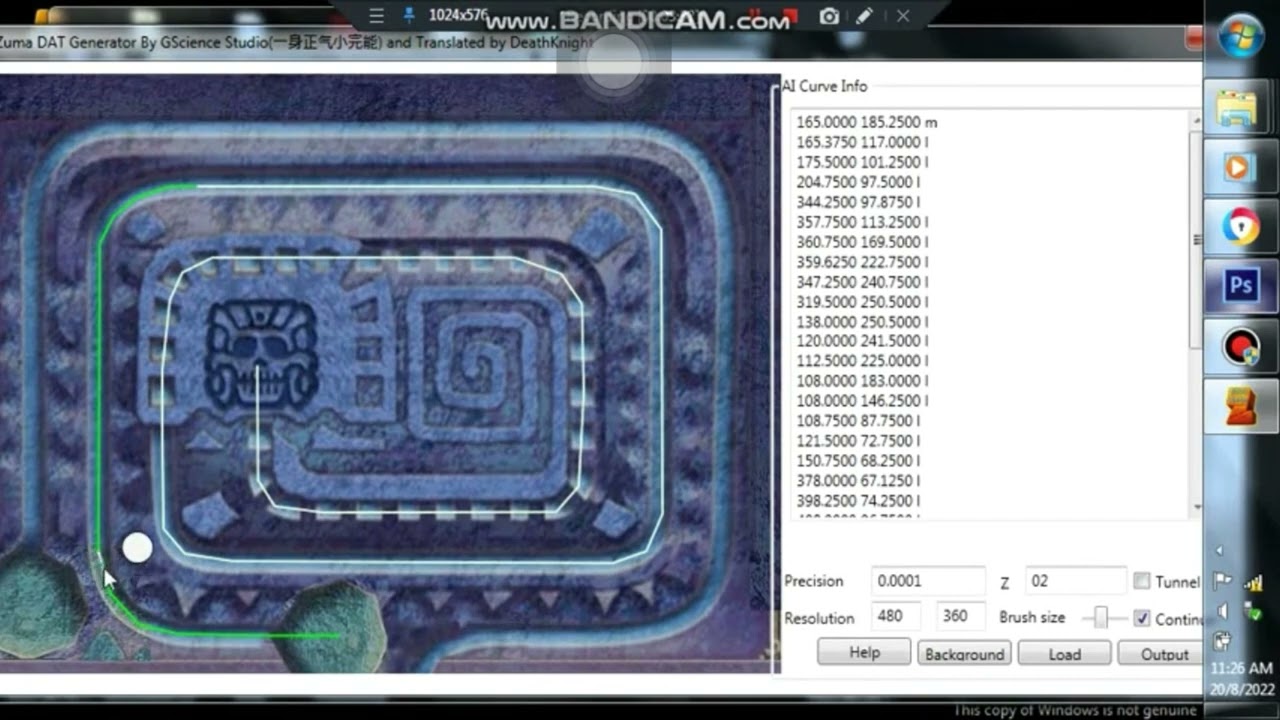Adjust the Brush size slider
1280x720 pixels.
pos(1101,618)
